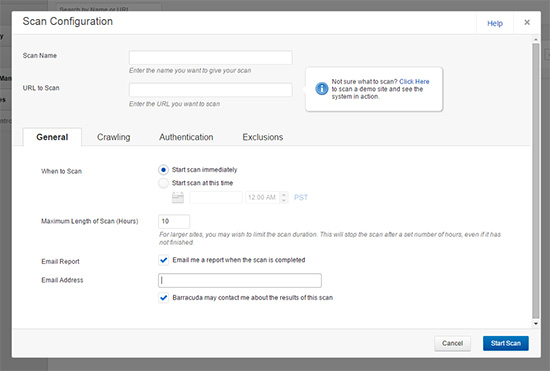Select the General tab
550x371 pixels.
point(52,137)
